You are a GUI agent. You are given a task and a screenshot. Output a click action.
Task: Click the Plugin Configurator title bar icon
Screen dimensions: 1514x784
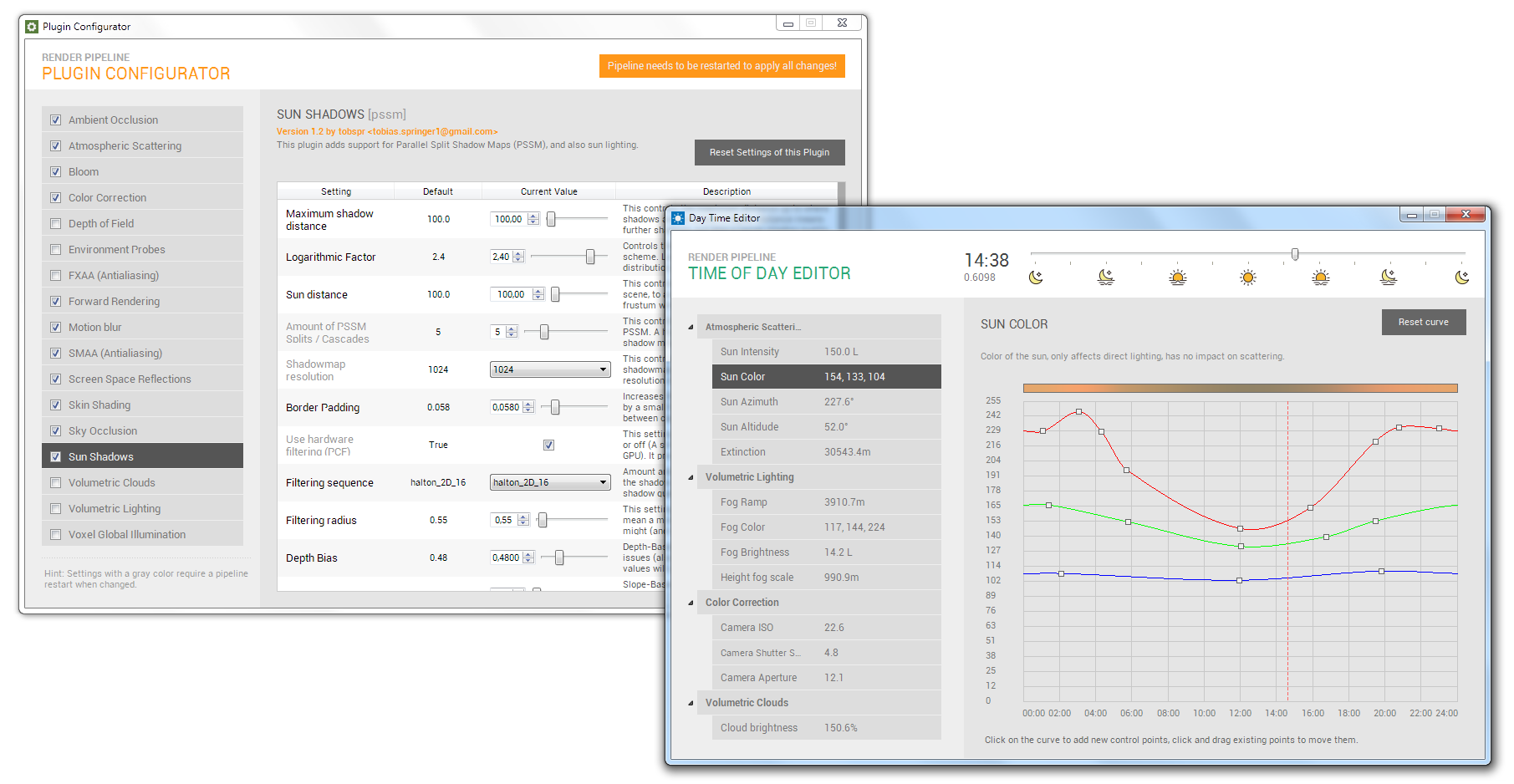tap(32, 27)
